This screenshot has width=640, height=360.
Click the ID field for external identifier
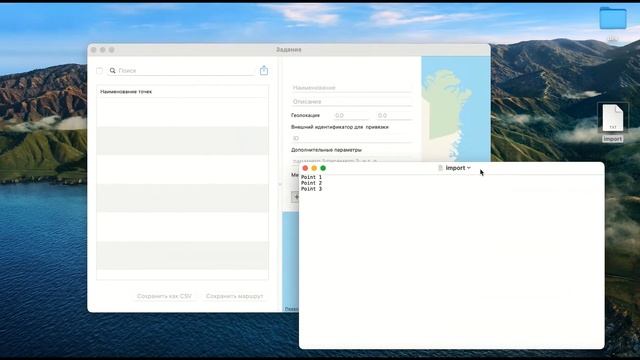point(351,138)
